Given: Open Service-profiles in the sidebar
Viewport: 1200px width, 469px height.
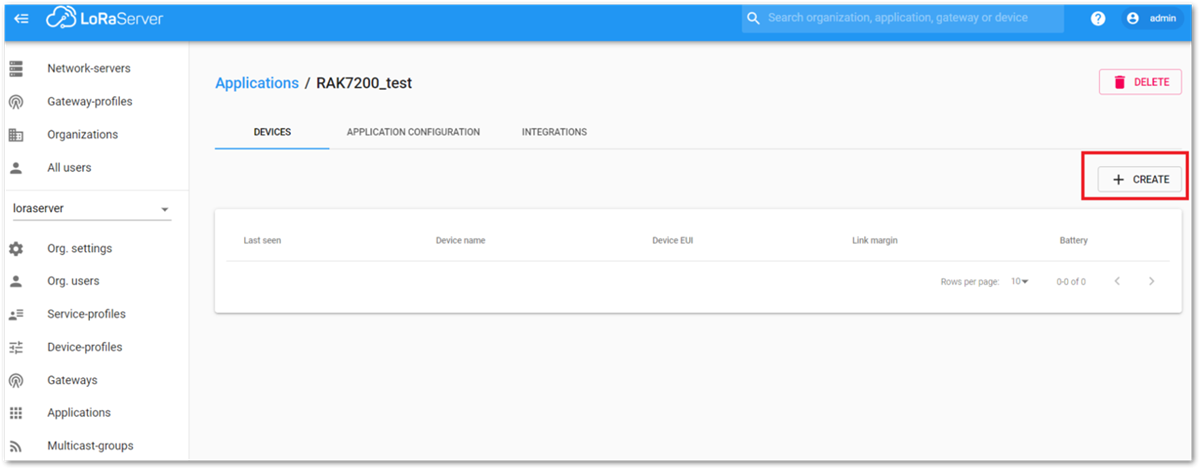Looking at the screenshot, I should pyautogui.click(x=87, y=314).
